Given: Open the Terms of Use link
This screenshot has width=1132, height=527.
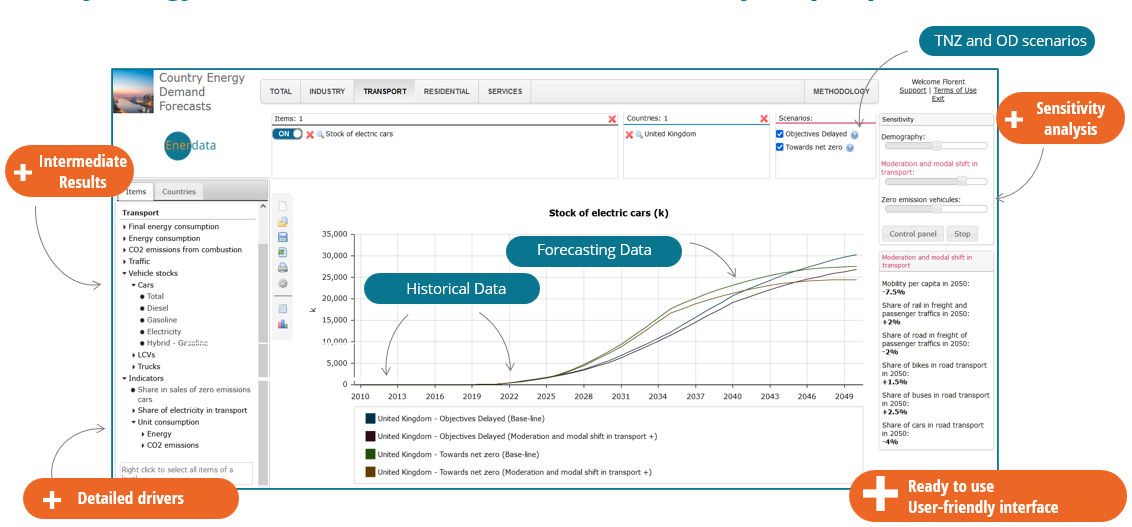Looking at the screenshot, I should [954, 91].
